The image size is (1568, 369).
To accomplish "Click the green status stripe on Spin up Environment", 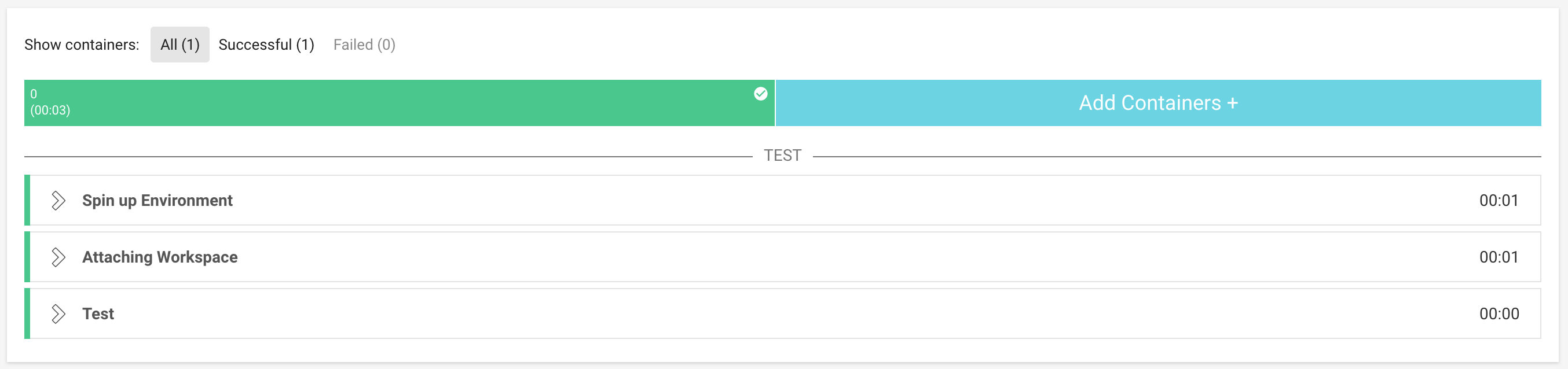I will pos(27,200).
